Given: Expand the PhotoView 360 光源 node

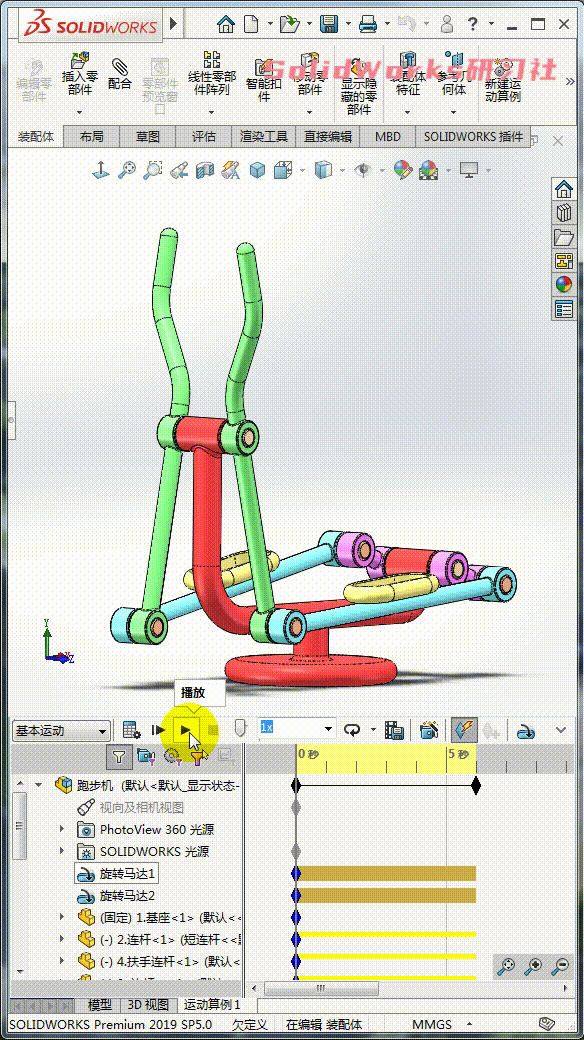Looking at the screenshot, I should (63, 829).
